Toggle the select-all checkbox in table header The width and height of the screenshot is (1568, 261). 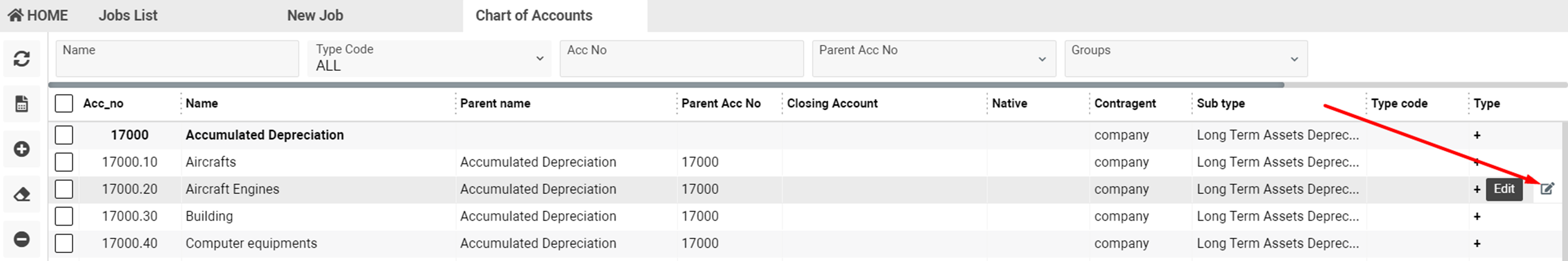[64, 103]
